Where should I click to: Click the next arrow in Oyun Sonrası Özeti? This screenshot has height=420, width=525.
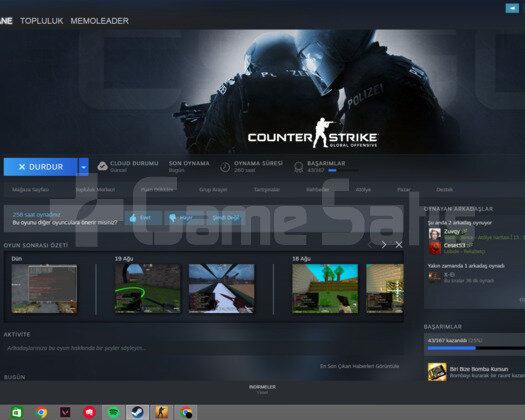(384, 245)
